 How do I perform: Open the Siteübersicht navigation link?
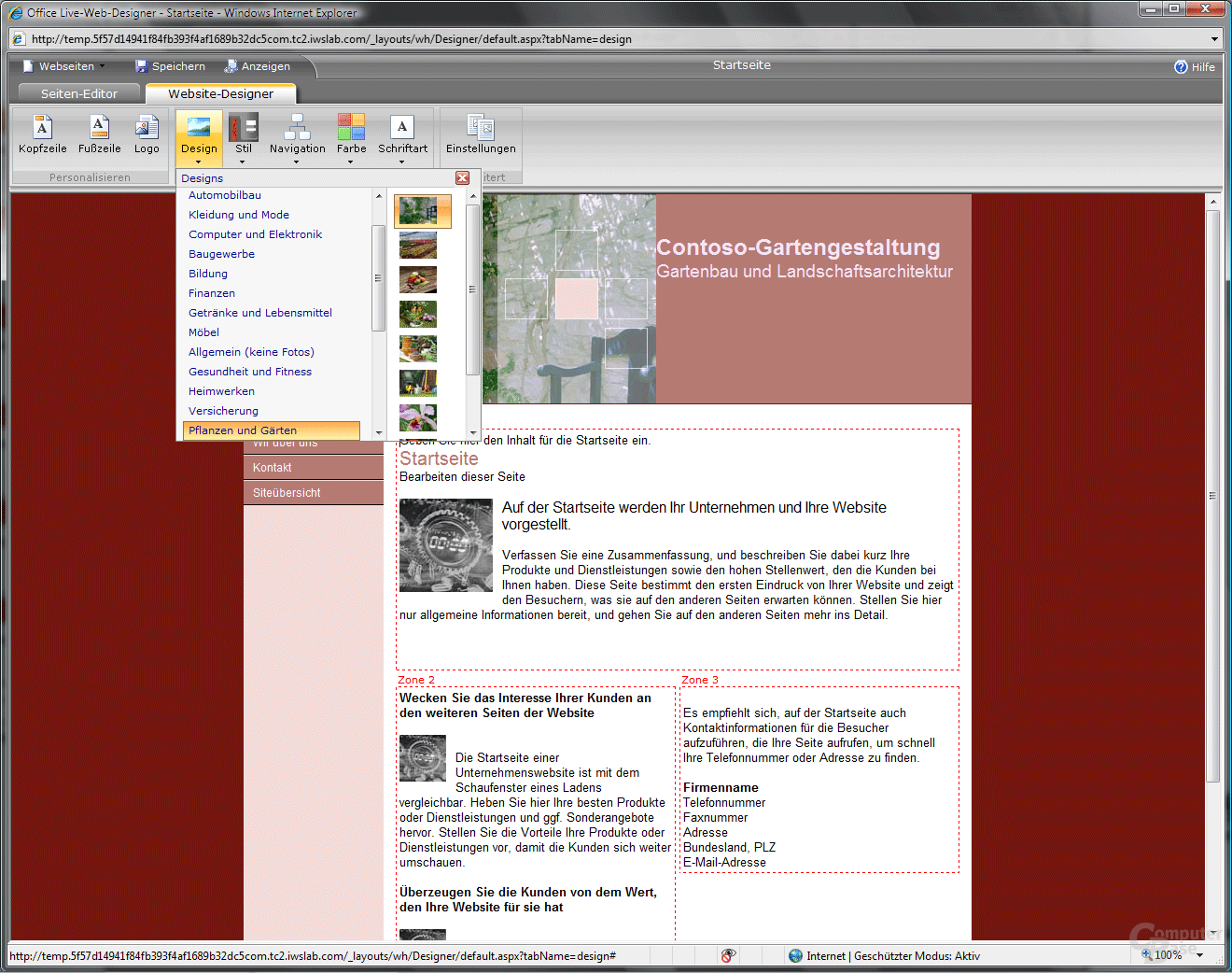[314, 493]
